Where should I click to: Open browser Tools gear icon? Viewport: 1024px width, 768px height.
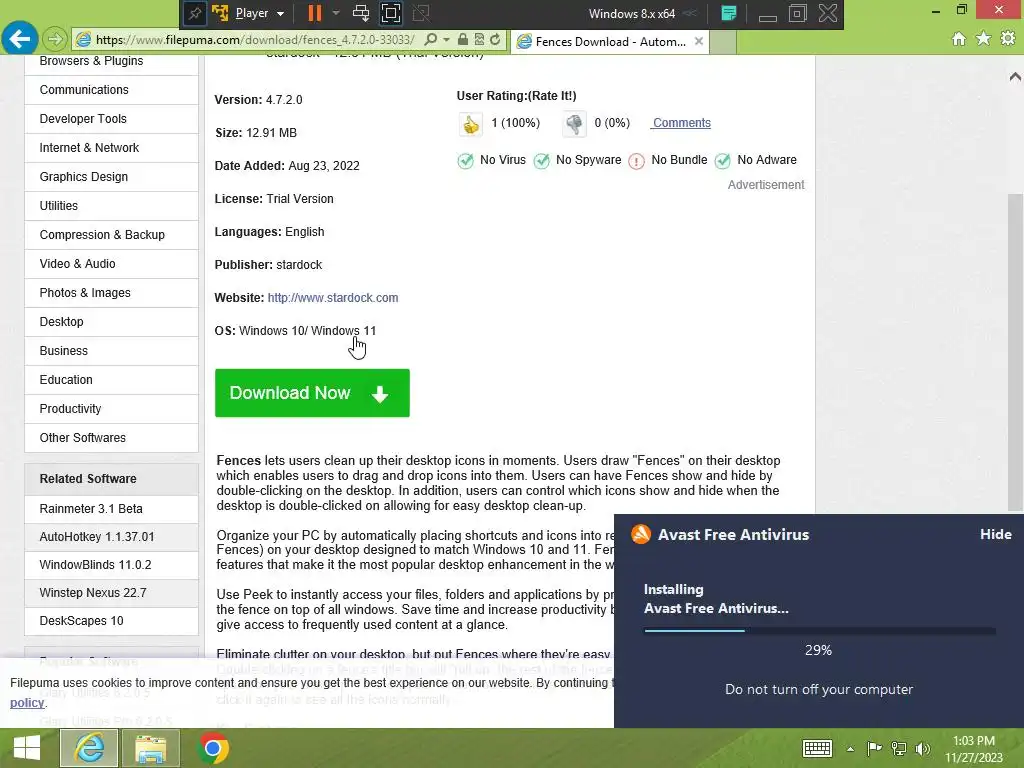(1008, 39)
